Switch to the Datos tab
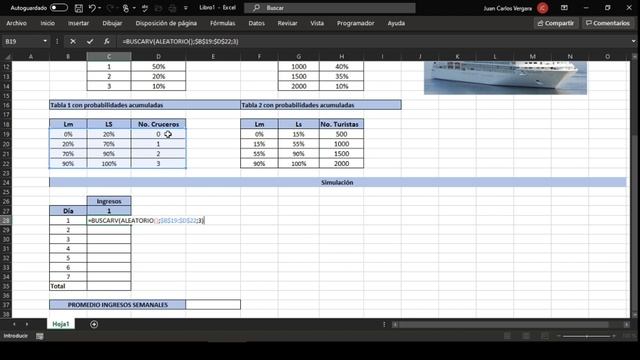Viewport: 640px width, 360px height. (x=256, y=23)
